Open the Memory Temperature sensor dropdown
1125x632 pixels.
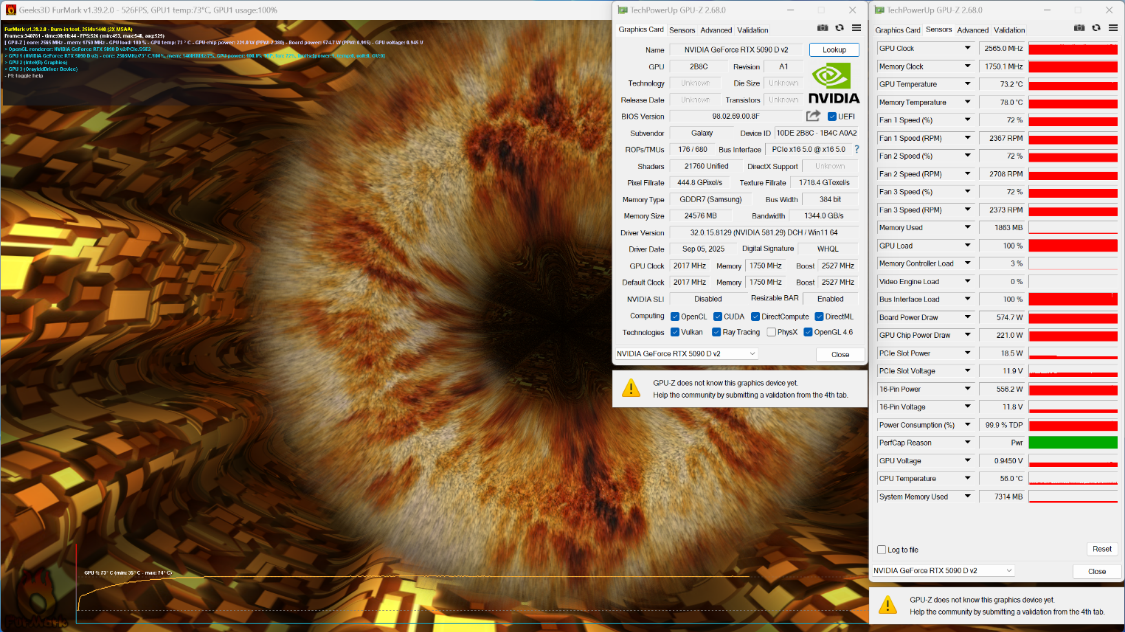(967, 102)
